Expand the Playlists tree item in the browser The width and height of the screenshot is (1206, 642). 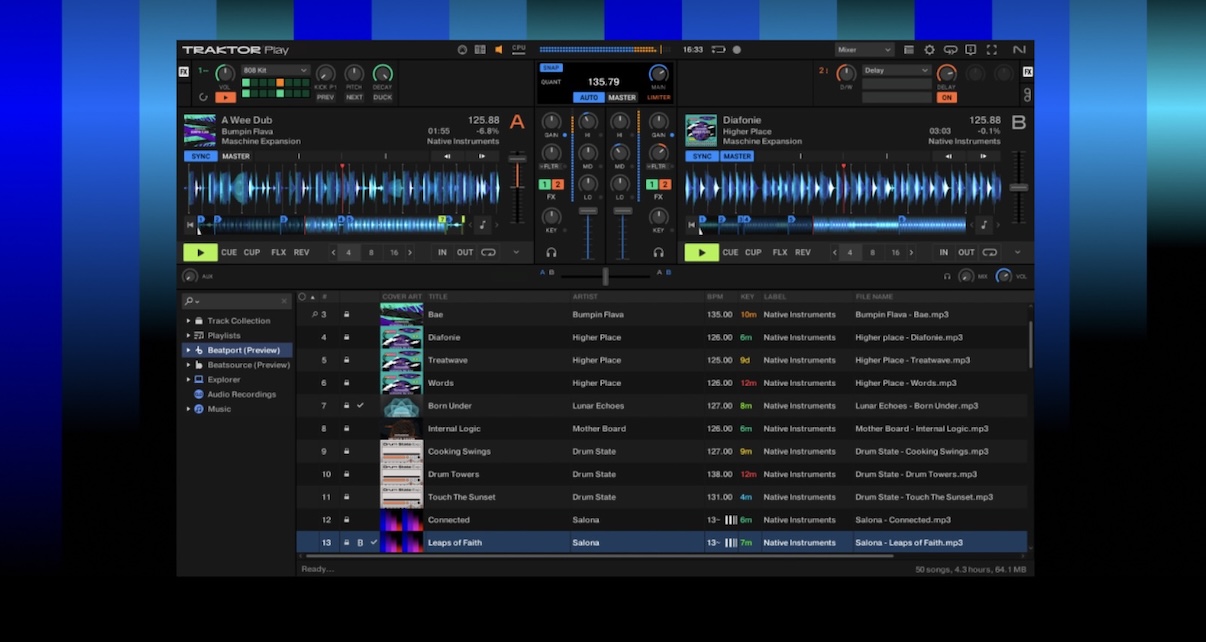[188, 334]
